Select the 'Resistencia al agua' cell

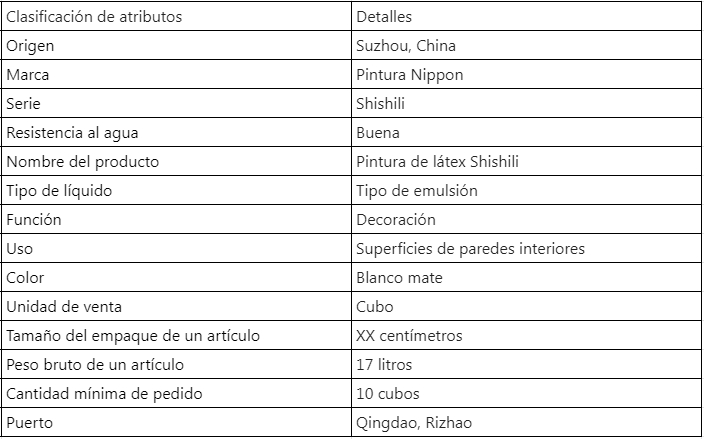tap(176, 132)
